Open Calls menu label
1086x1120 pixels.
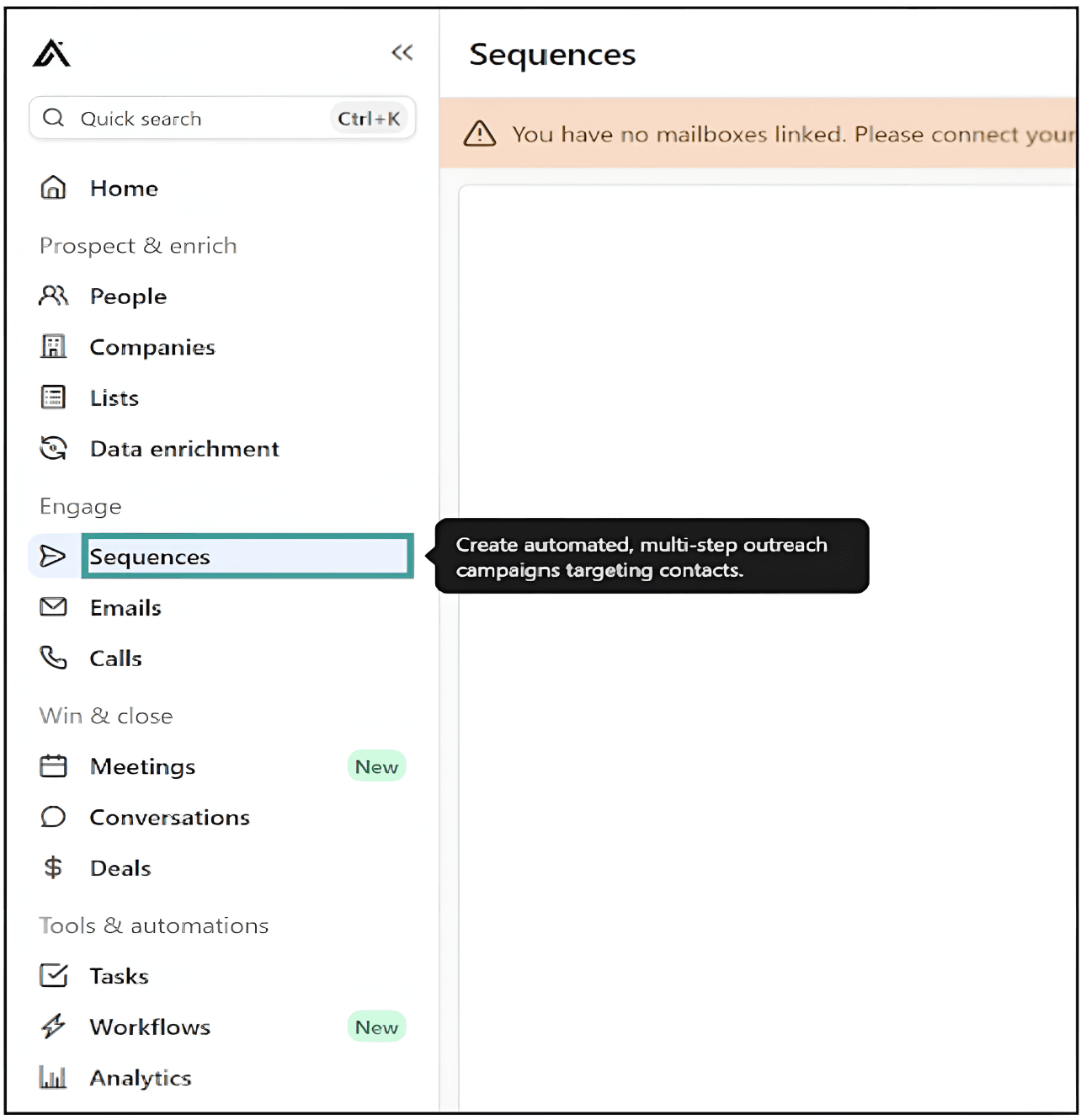tap(115, 659)
